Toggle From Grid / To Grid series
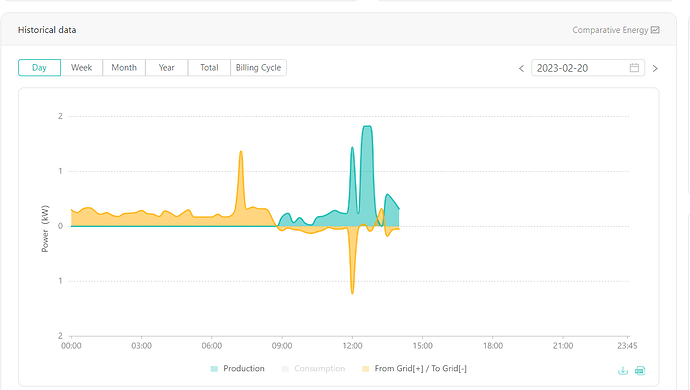690x390 pixels. (414, 368)
